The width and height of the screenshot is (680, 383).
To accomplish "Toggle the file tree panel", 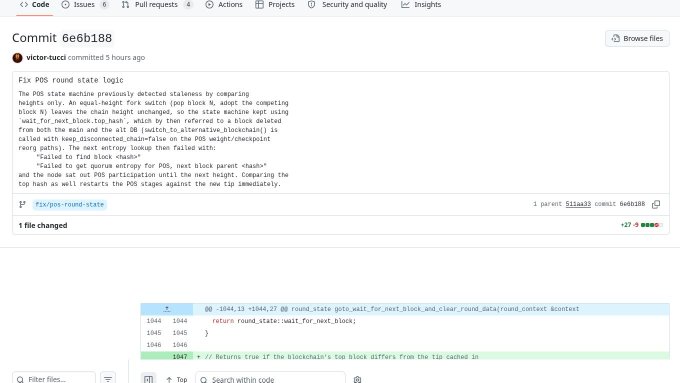I will tap(148, 379).
